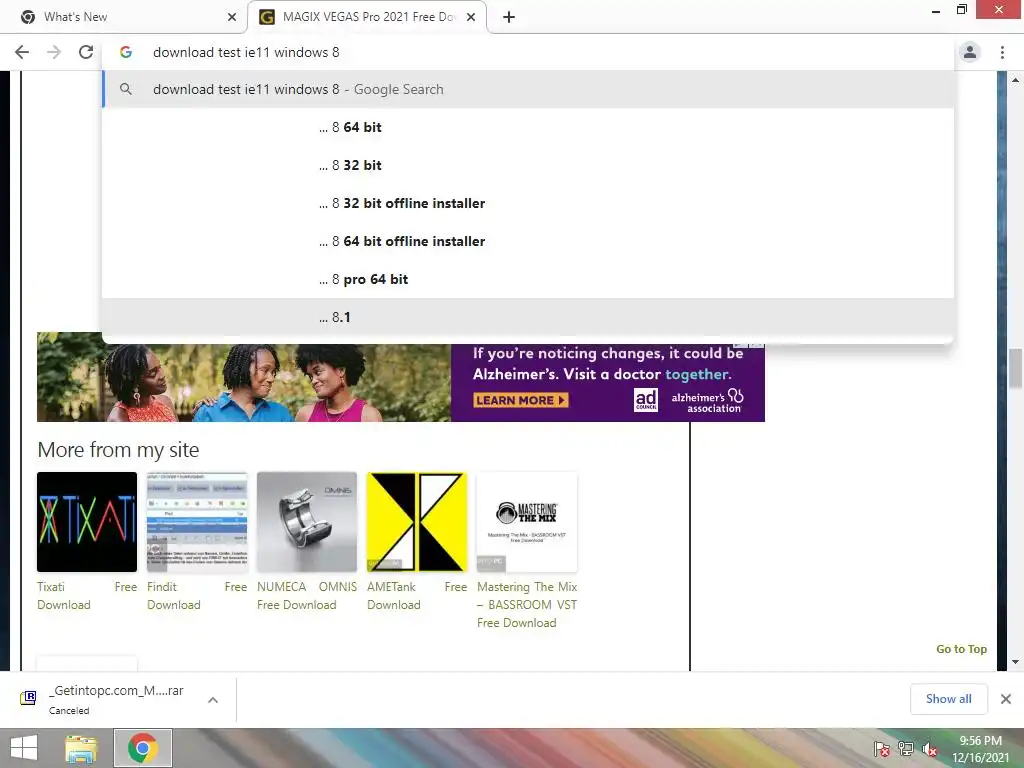Click LEARN MORE on Alzheimer's ad

point(520,400)
